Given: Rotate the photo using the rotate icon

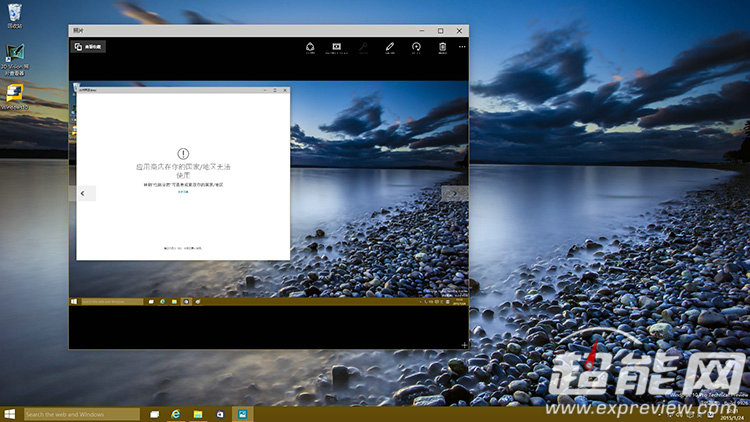Looking at the screenshot, I should [416, 46].
